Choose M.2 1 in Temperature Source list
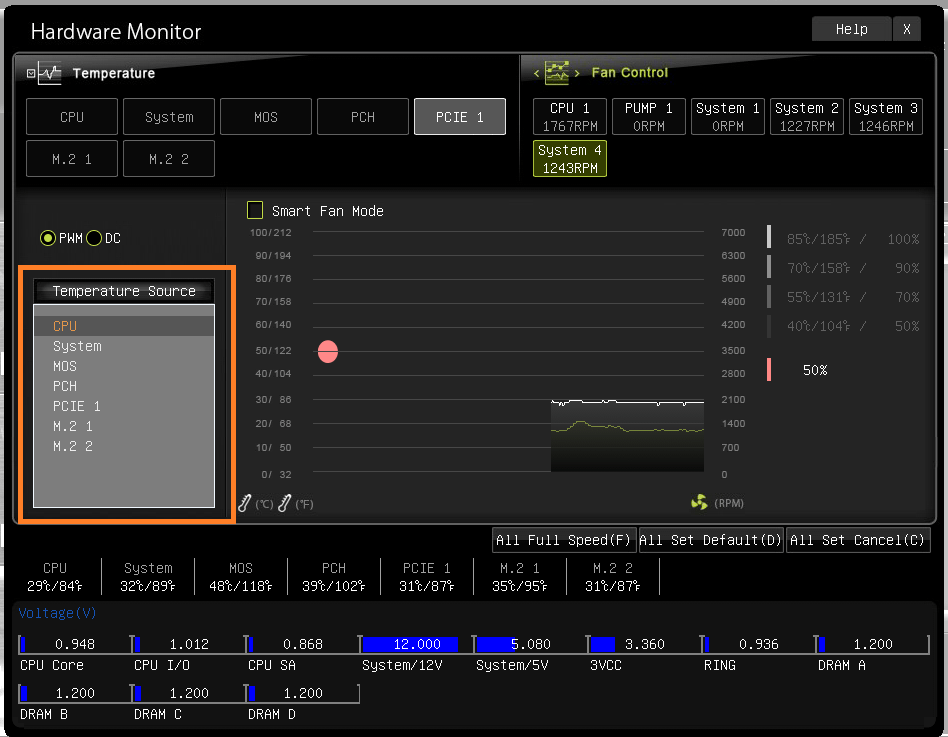 pos(124,426)
